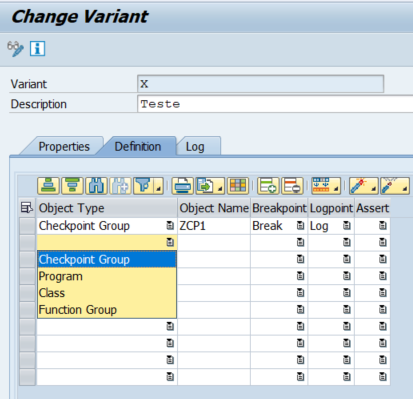Click the Object Type column header
Screen dimensions: 413x399
(x=107, y=208)
